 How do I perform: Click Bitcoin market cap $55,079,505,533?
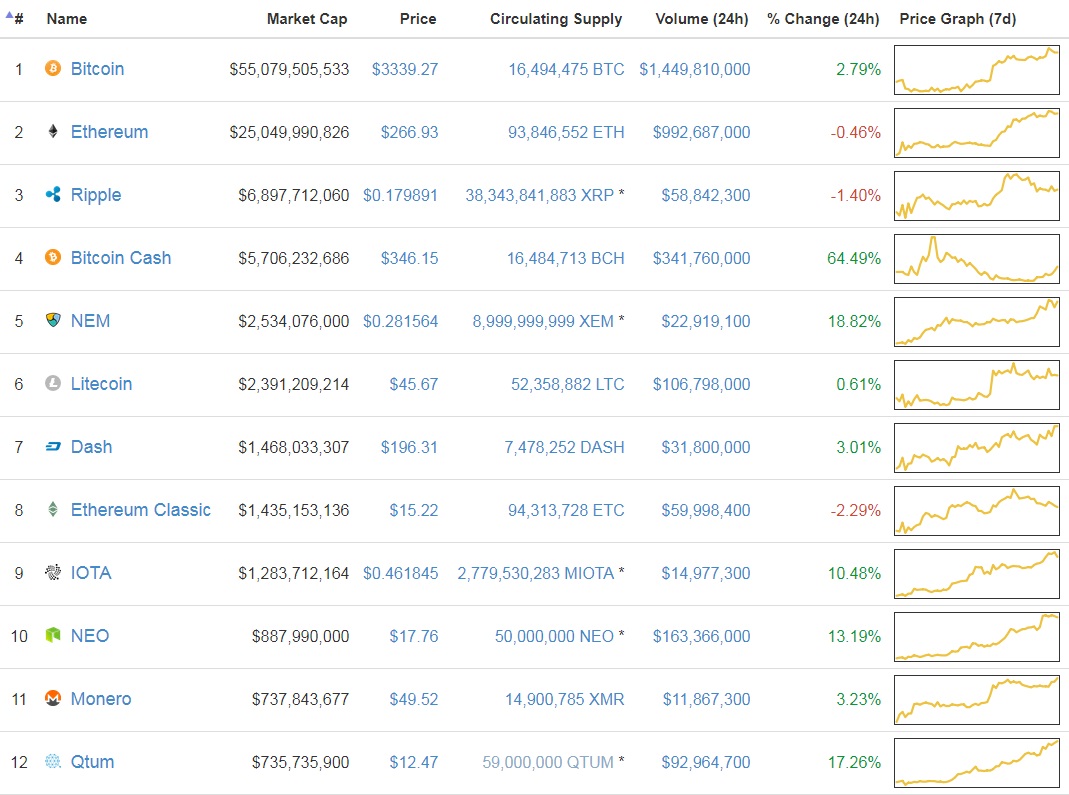289,70
